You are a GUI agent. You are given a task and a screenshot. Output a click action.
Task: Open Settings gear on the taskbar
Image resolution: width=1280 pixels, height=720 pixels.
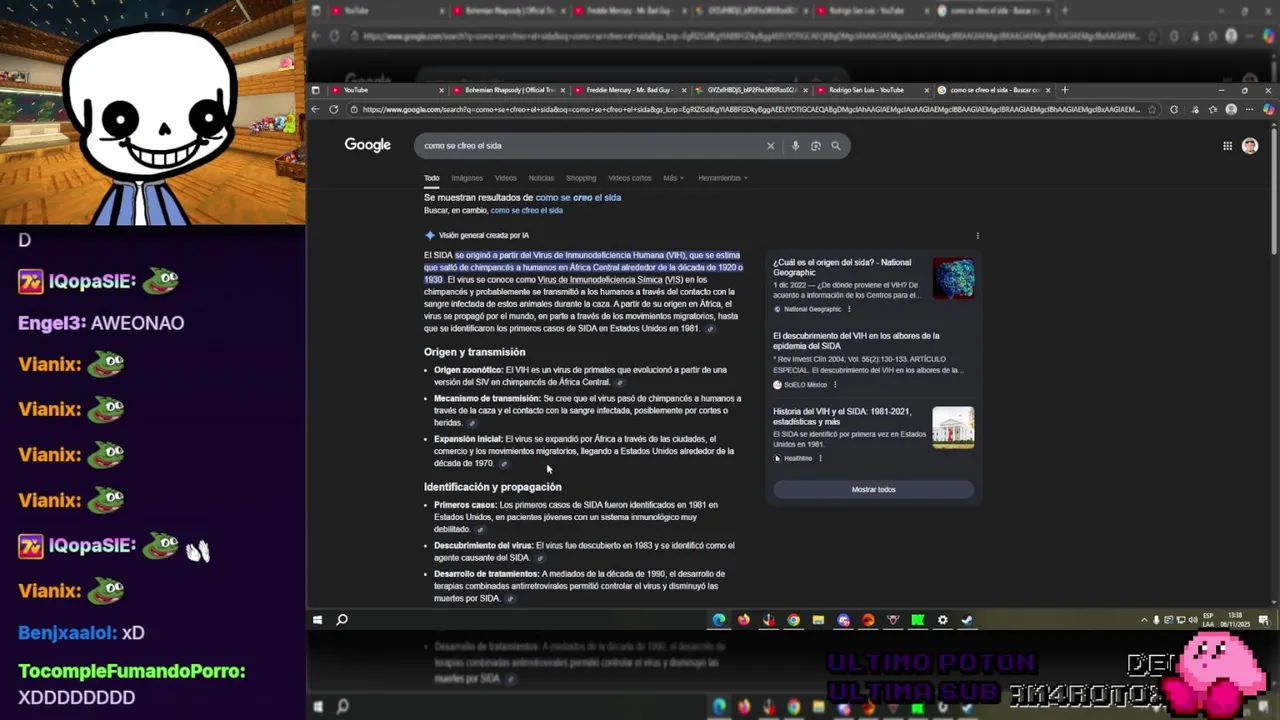[942, 620]
